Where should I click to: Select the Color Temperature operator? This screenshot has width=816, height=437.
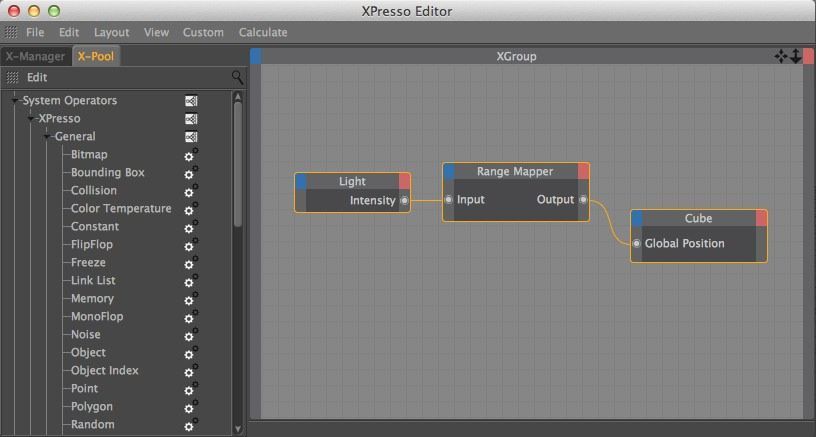point(121,209)
